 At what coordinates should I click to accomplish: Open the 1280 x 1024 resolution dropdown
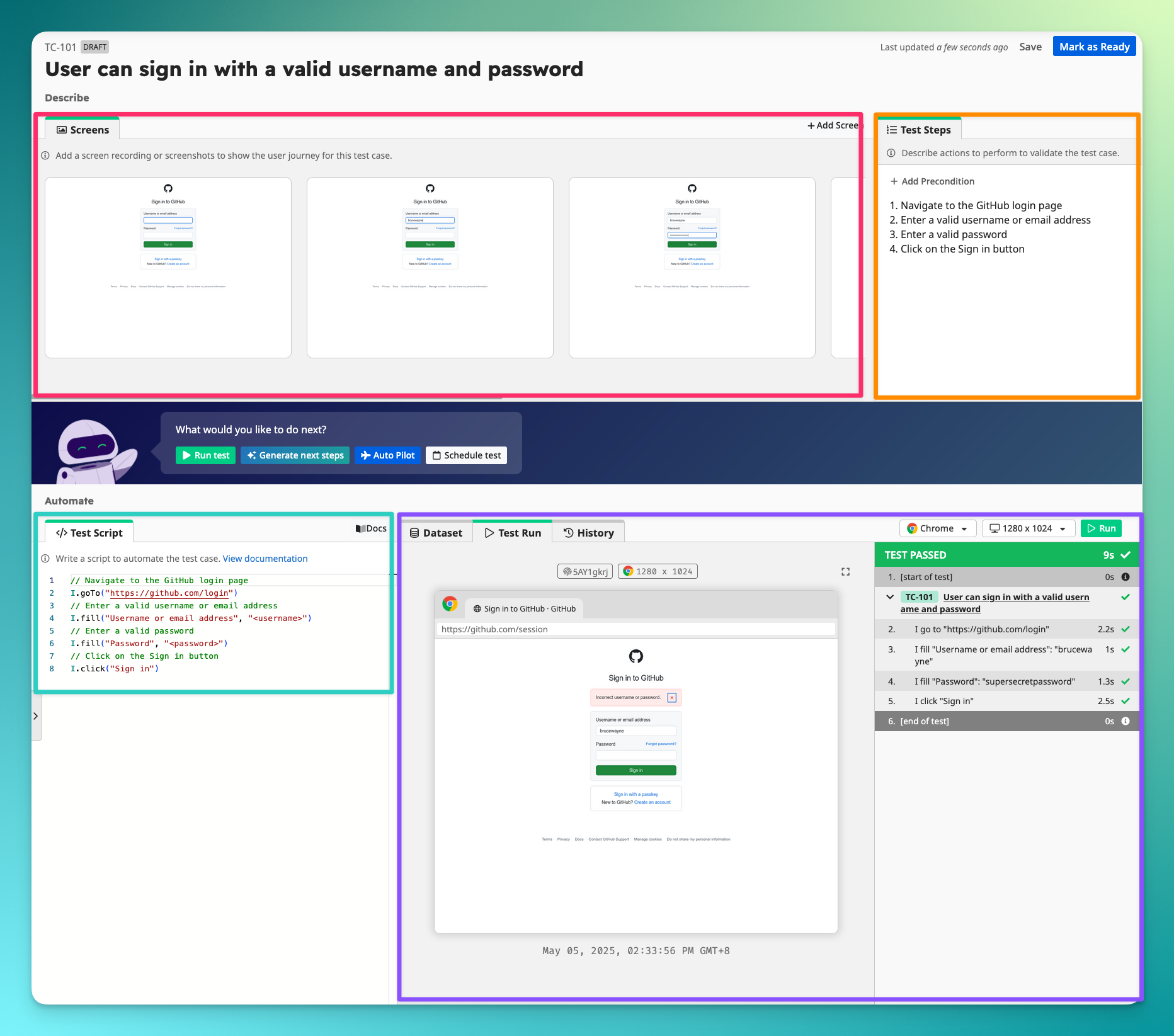(x=1028, y=528)
